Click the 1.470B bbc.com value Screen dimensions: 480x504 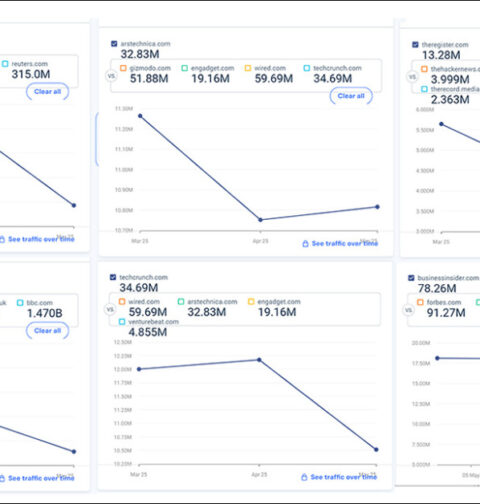[x=45, y=313]
